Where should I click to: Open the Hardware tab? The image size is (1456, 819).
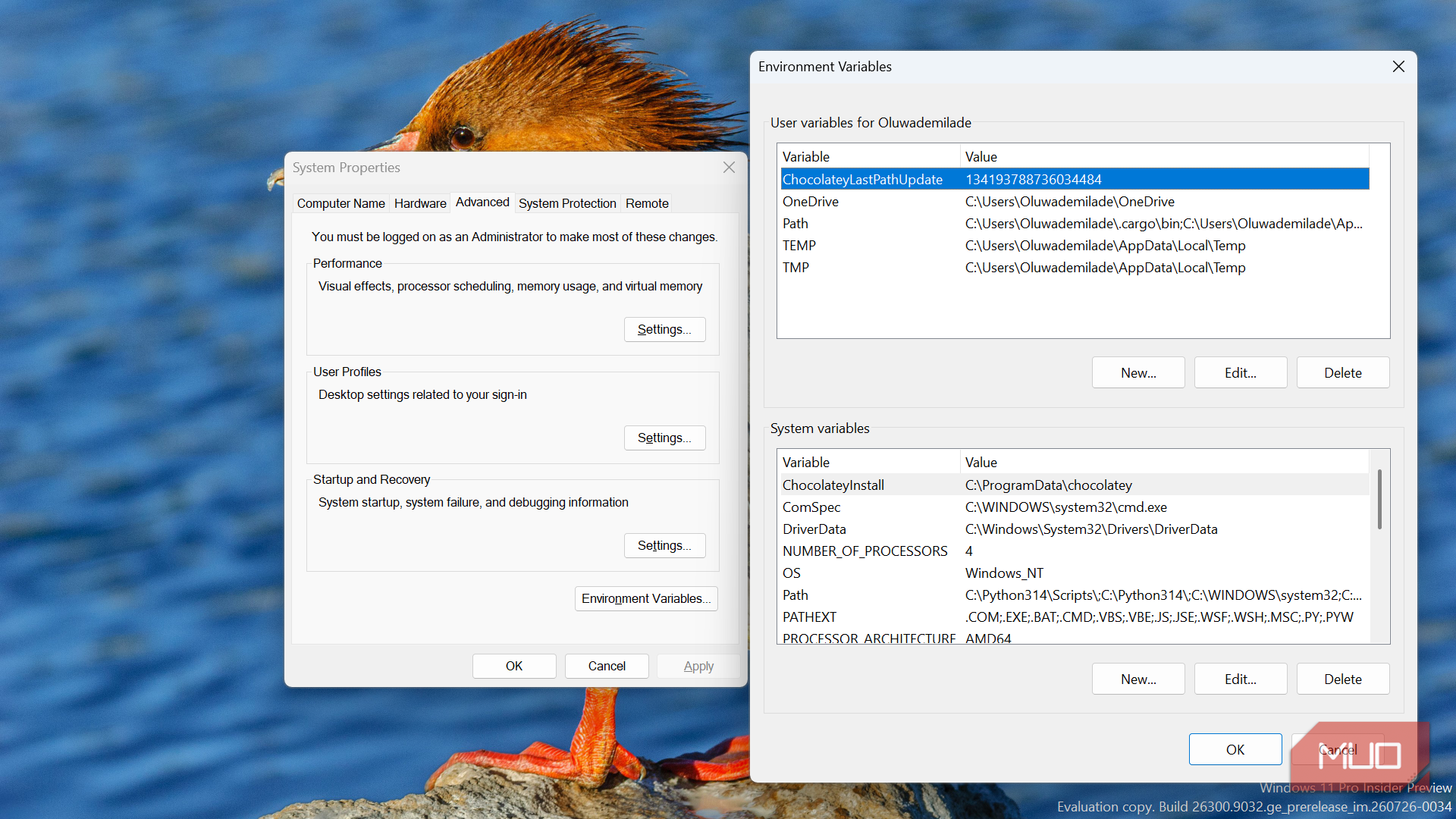point(420,203)
